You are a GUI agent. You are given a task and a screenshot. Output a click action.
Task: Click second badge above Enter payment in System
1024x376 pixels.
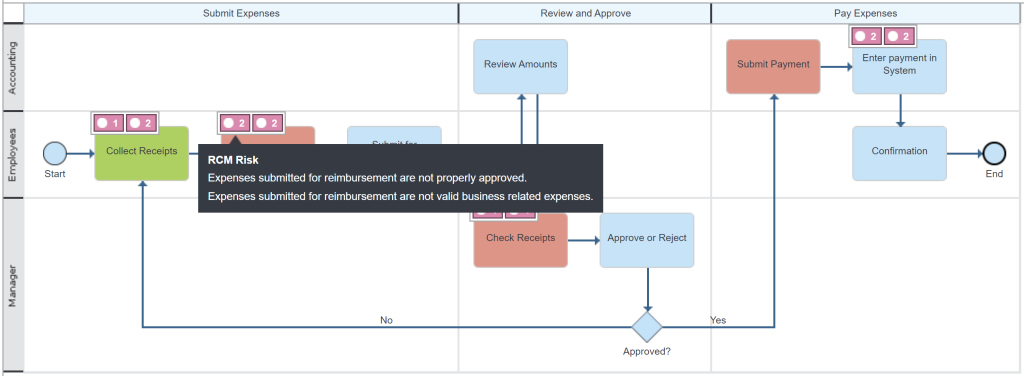[x=899, y=37]
